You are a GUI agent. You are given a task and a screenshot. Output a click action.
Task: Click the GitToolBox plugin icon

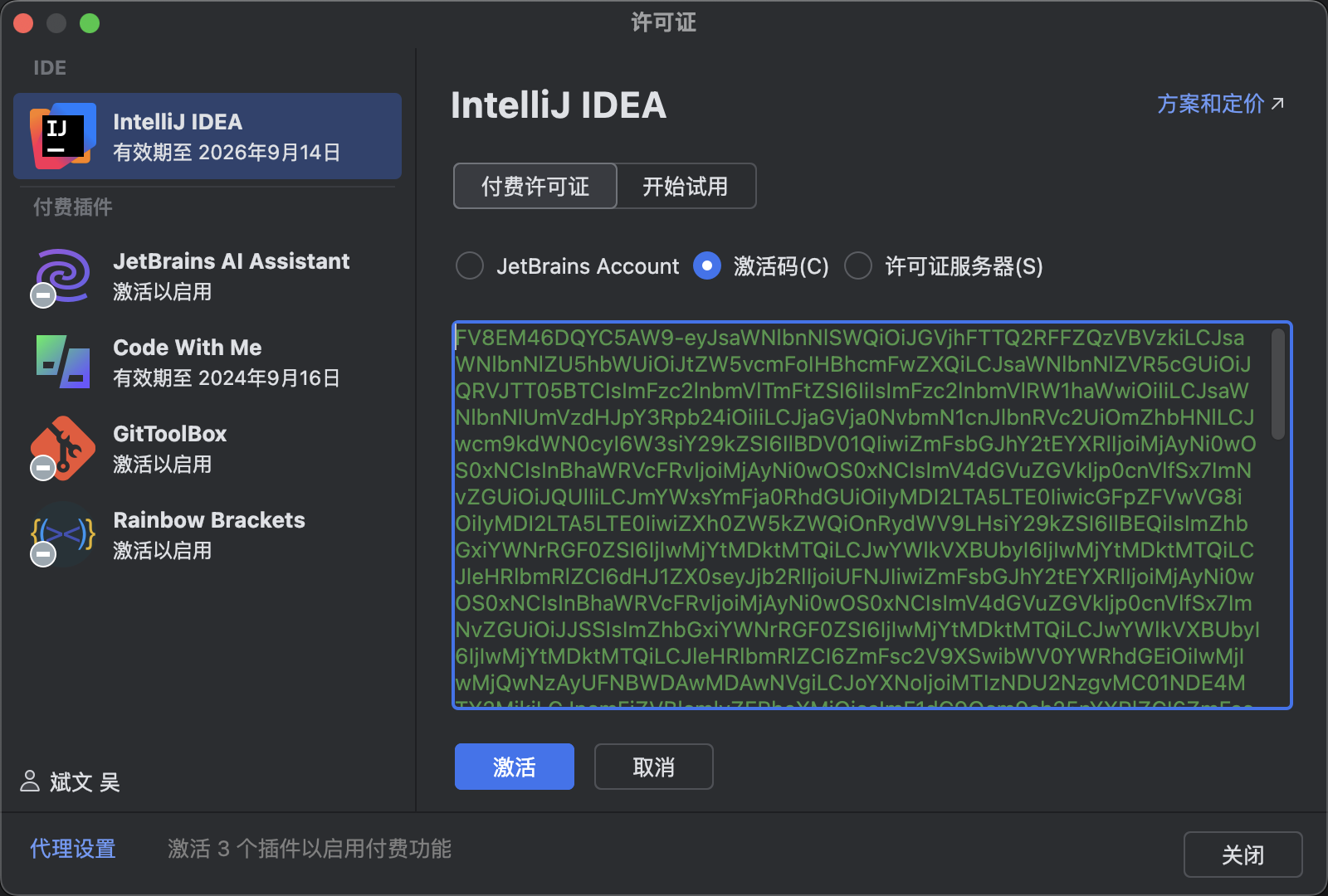point(63,448)
